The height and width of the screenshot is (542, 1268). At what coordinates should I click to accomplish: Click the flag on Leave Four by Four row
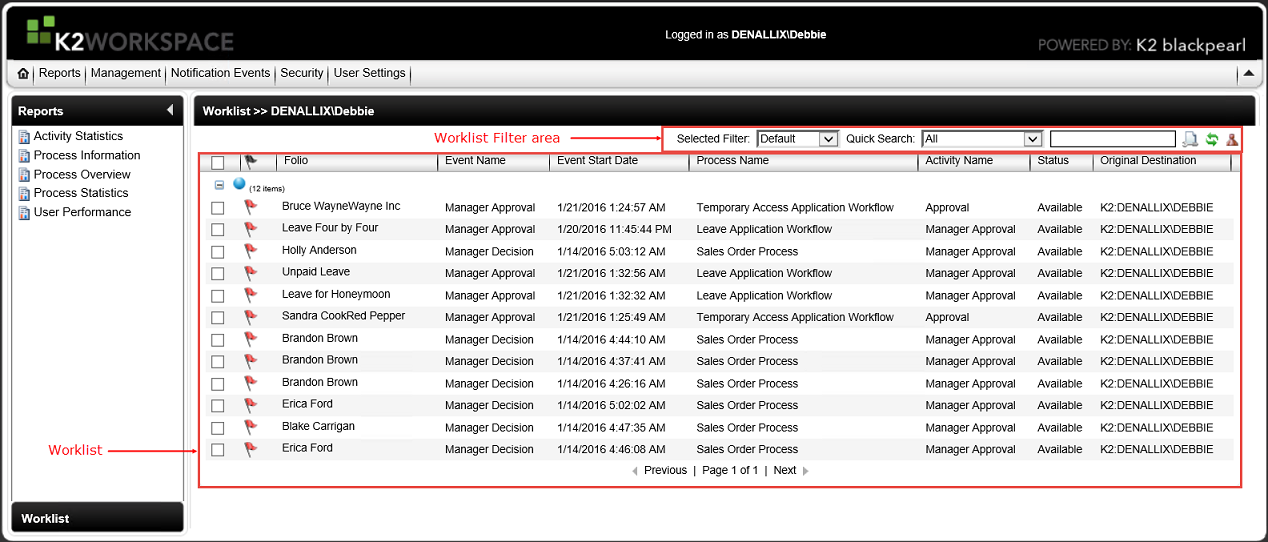(x=250, y=229)
